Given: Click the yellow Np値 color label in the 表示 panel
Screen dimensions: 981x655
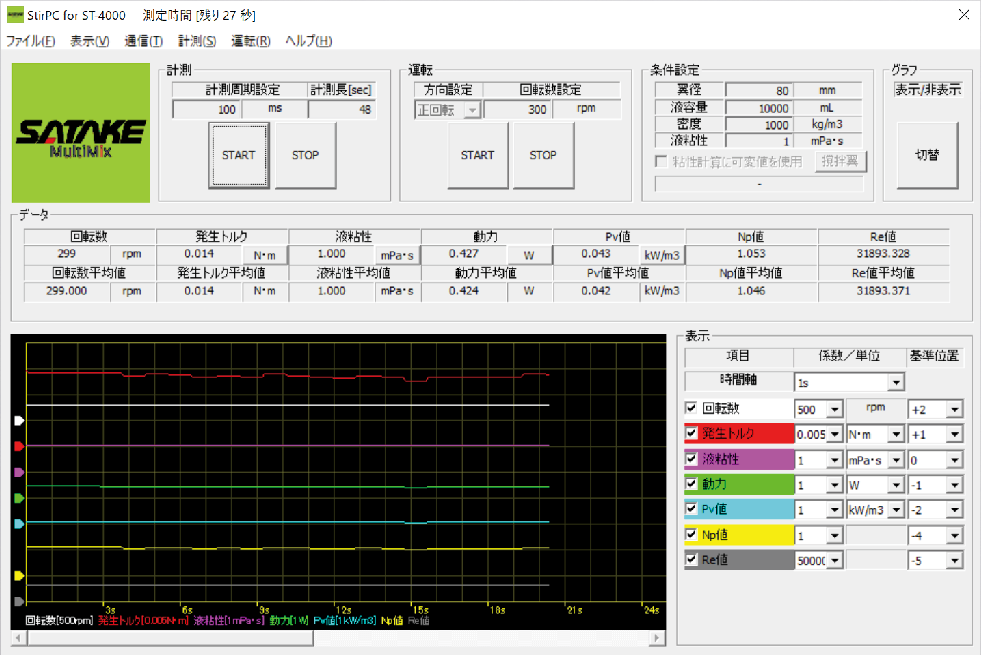Looking at the screenshot, I should [740, 534].
